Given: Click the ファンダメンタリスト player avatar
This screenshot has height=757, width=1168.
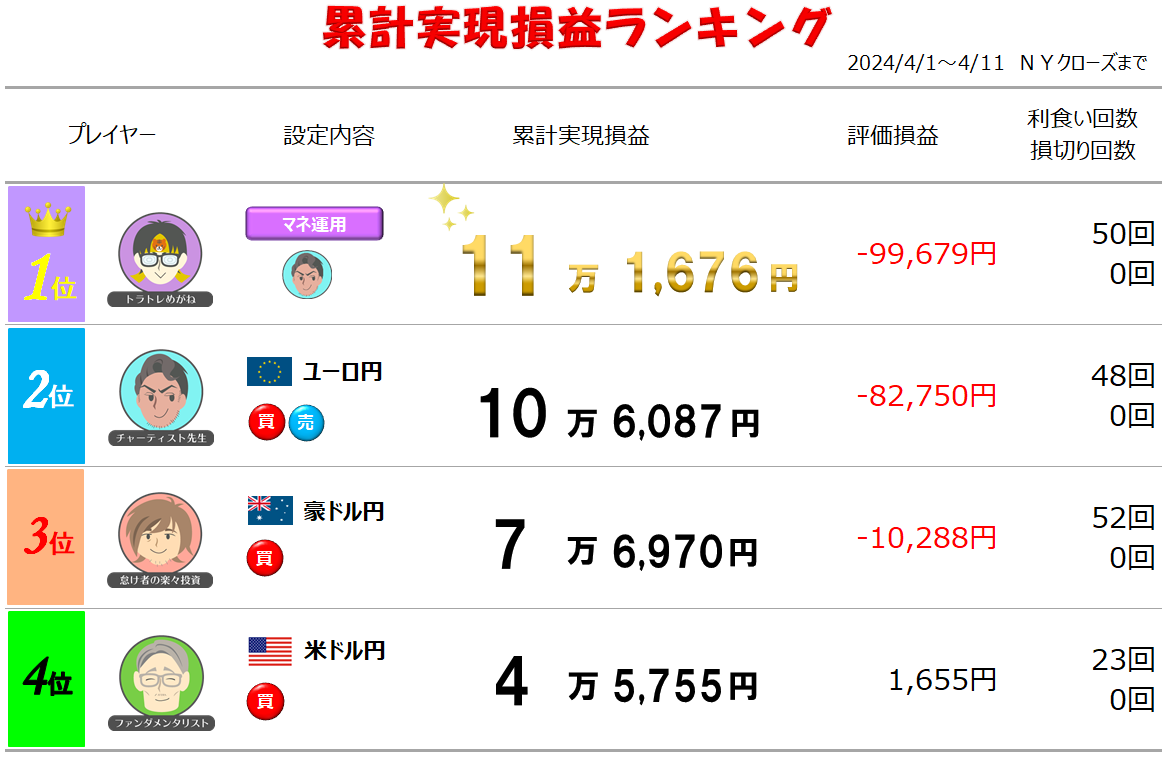Looking at the screenshot, I should pos(160,676).
